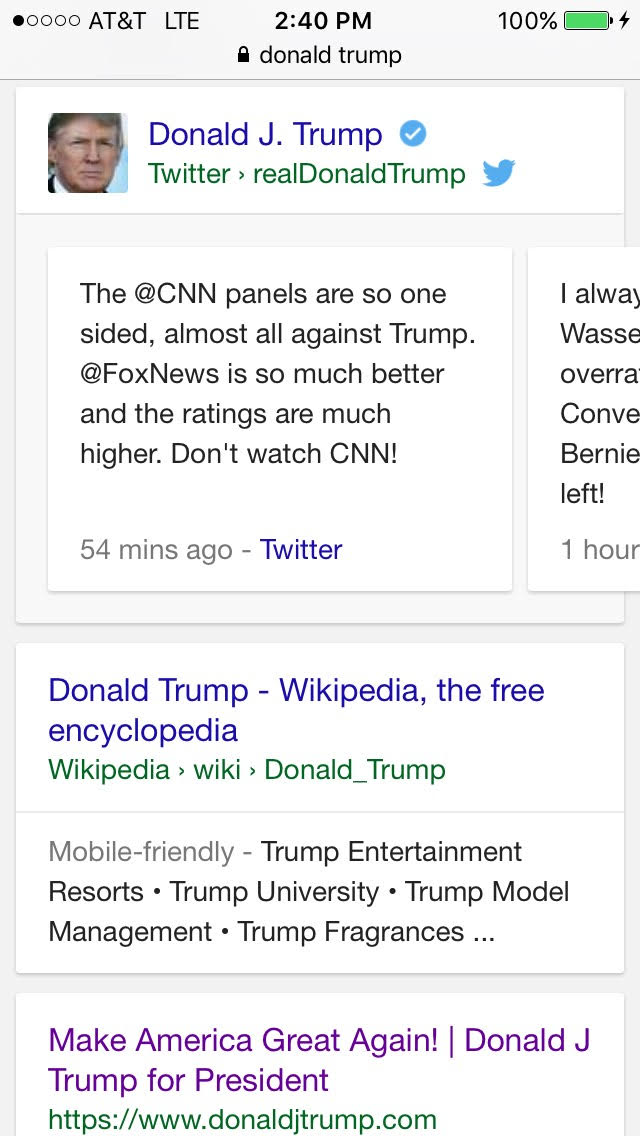Open the Twitter › realDonaldTrump breadcrumb
640x1136 pixels.
[306, 174]
